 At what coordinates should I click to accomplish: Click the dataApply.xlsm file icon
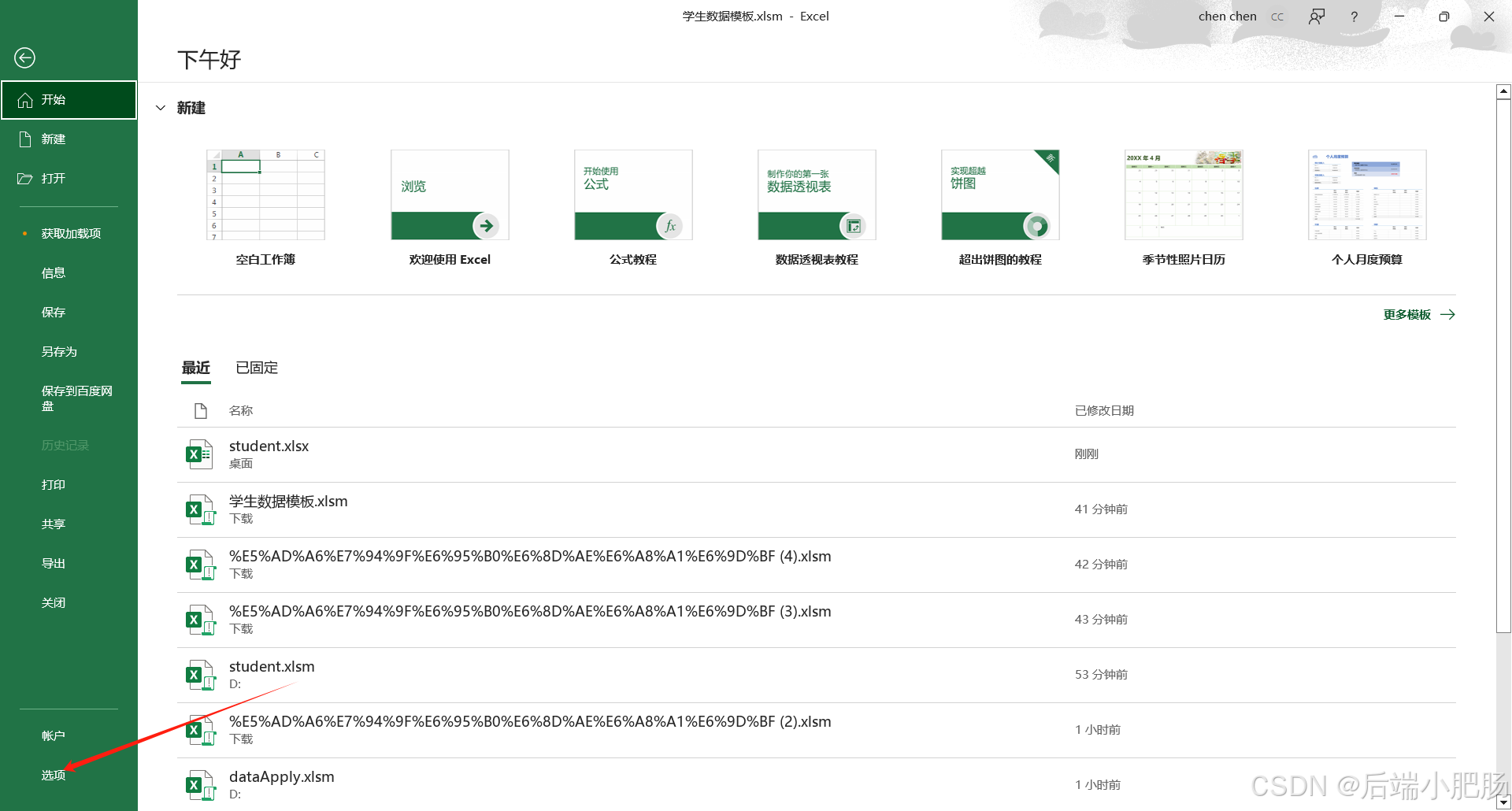point(200,785)
